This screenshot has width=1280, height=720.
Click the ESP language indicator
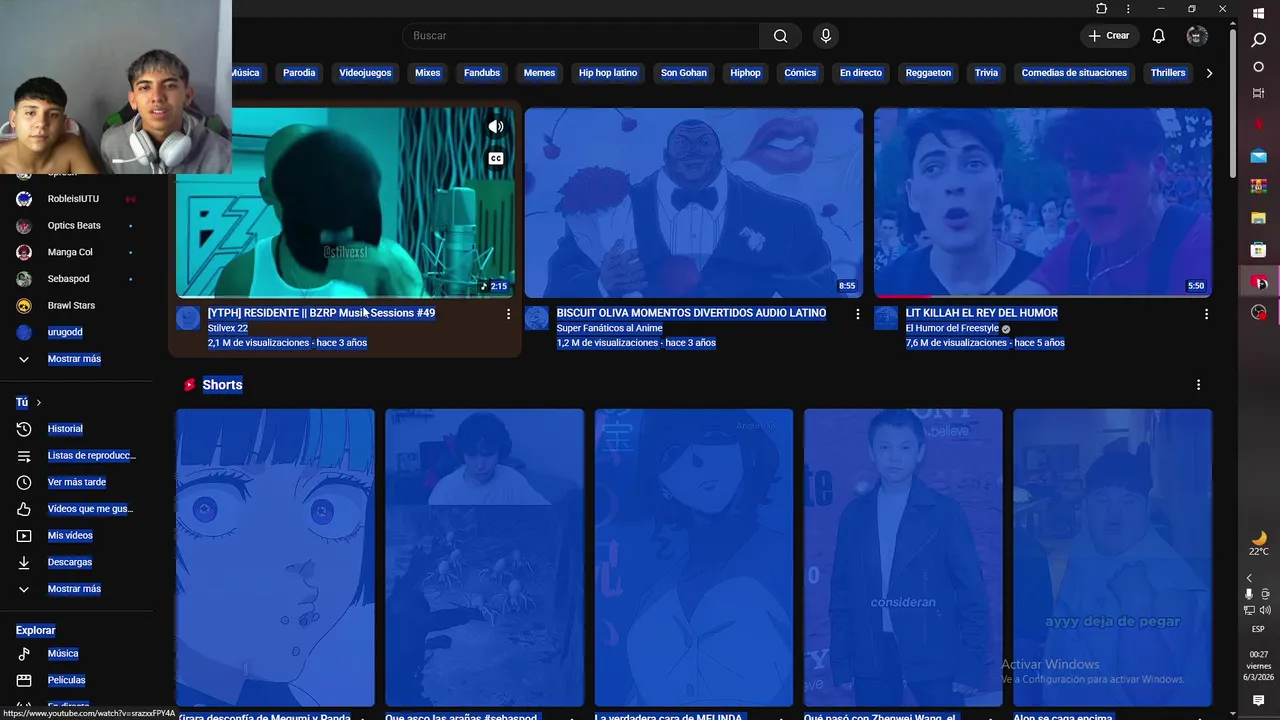(x=1258, y=629)
